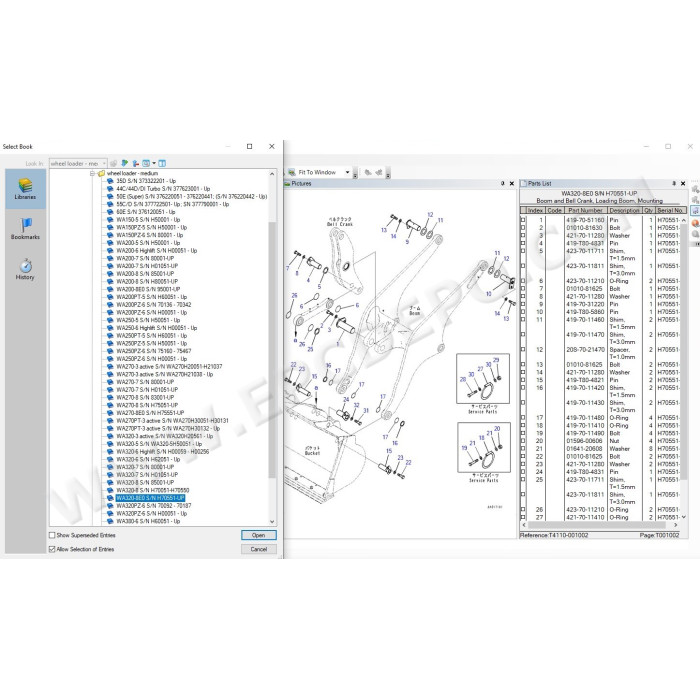The image size is (700, 700).
Task: Click the book list vertical scrollbar thumb
Action: pos(272,350)
